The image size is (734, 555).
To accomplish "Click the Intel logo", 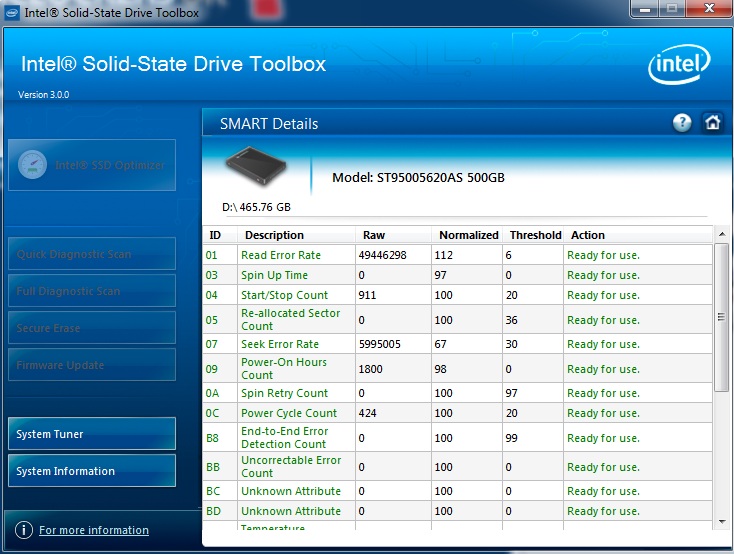I will point(678,67).
